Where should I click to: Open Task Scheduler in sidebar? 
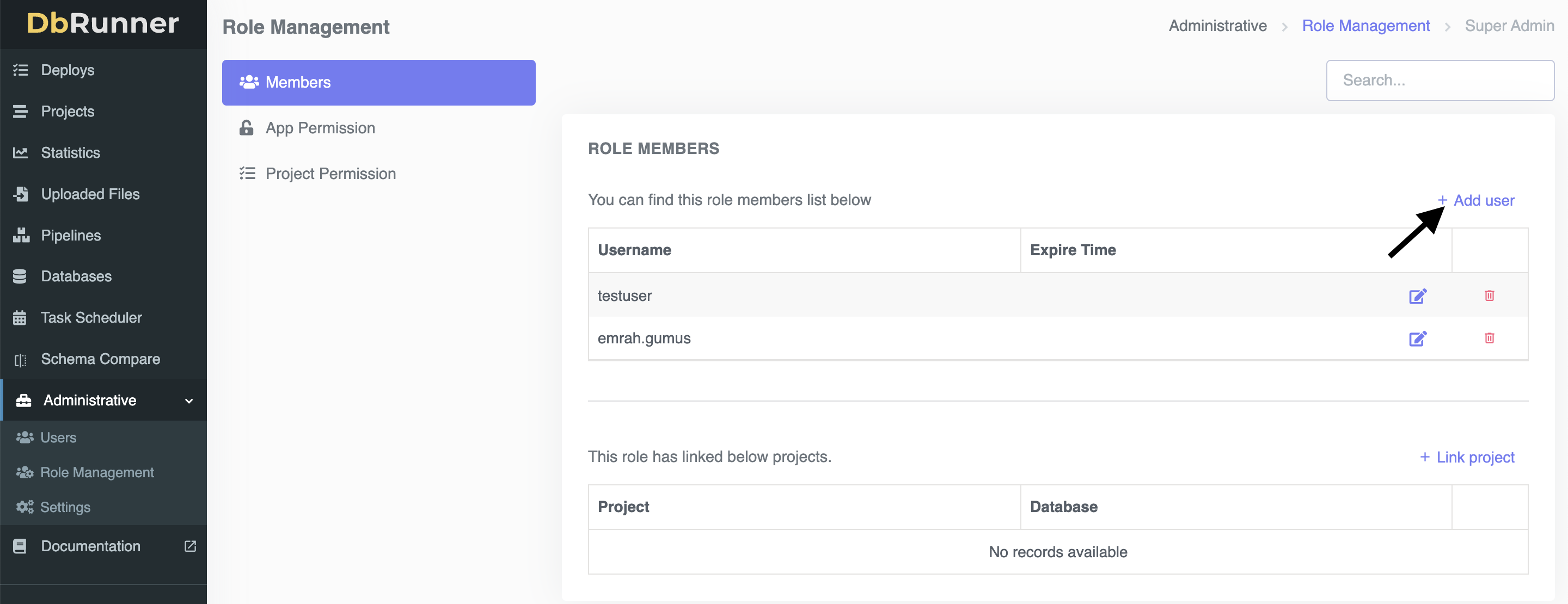(x=91, y=318)
